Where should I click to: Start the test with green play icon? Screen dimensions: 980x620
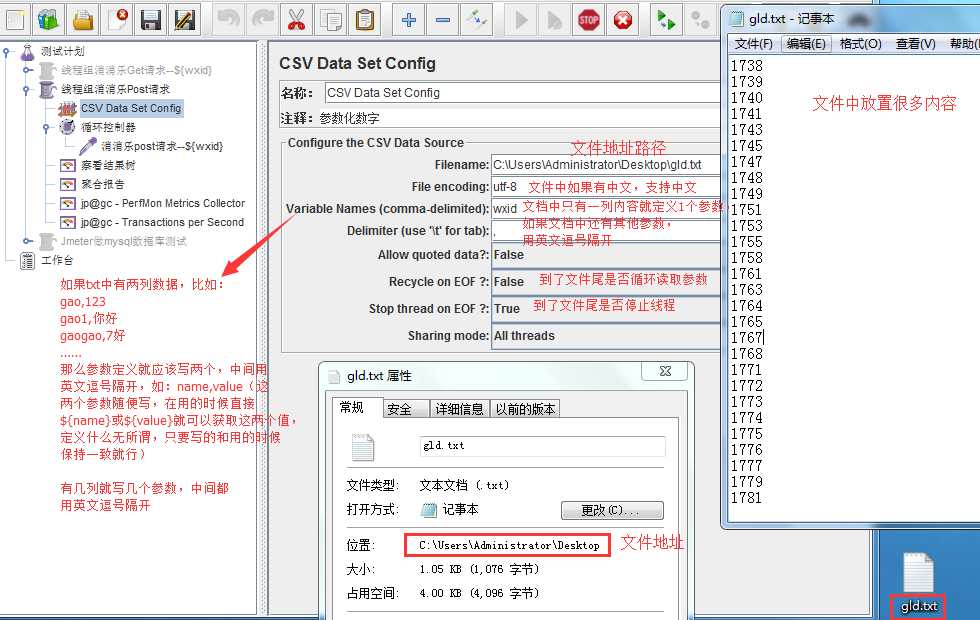(521, 19)
